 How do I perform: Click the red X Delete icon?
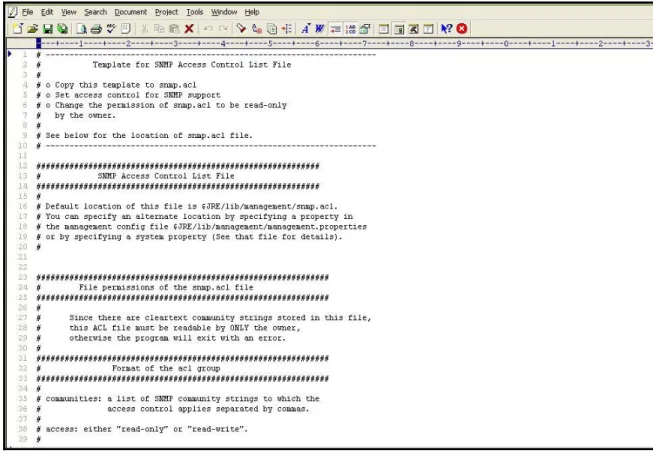(x=189, y=29)
